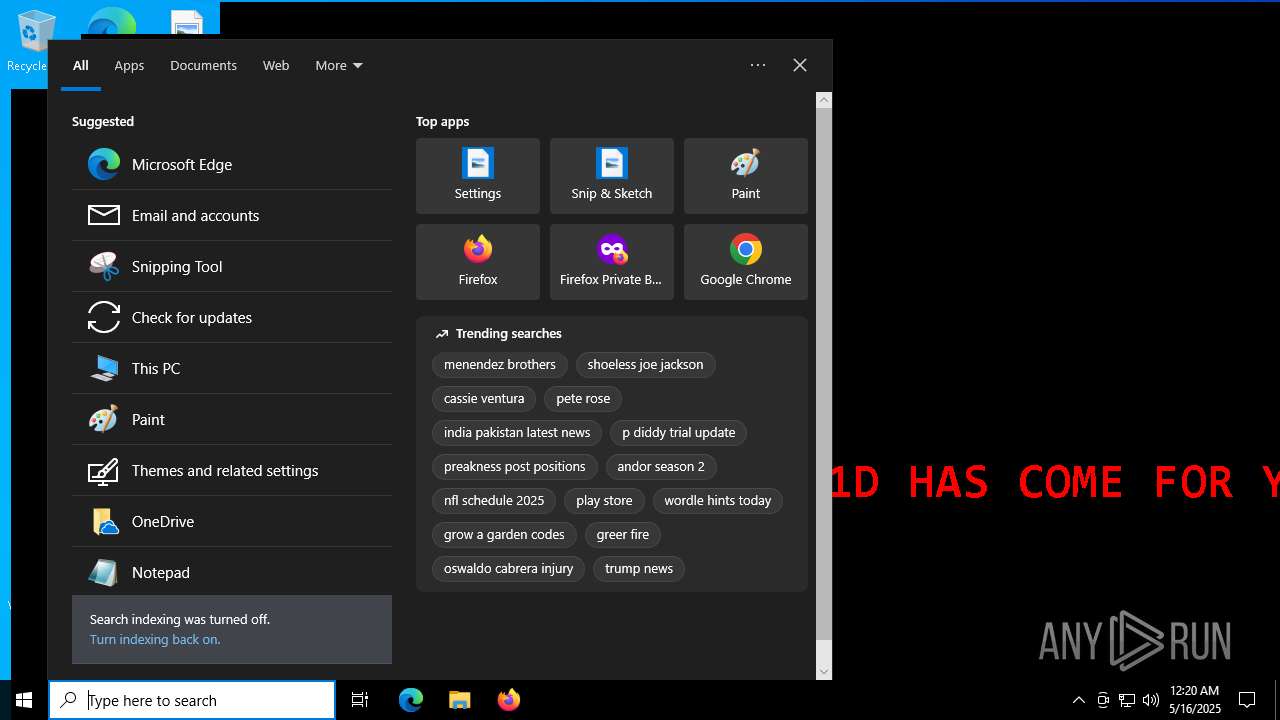Click search panel scrollbar up arrow
Screen dimensions: 1280x720
824,100
